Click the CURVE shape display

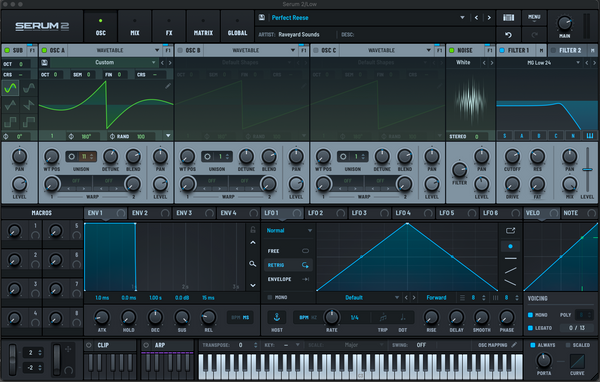pyautogui.click(x=577, y=361)
